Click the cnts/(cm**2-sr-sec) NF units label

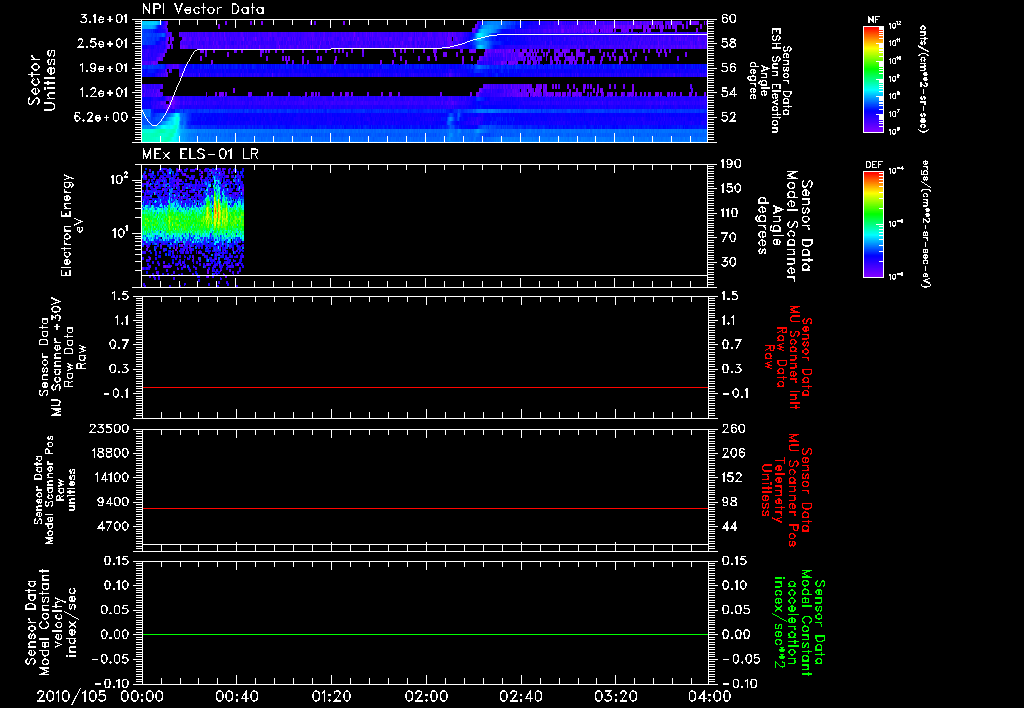click(923, 78)
